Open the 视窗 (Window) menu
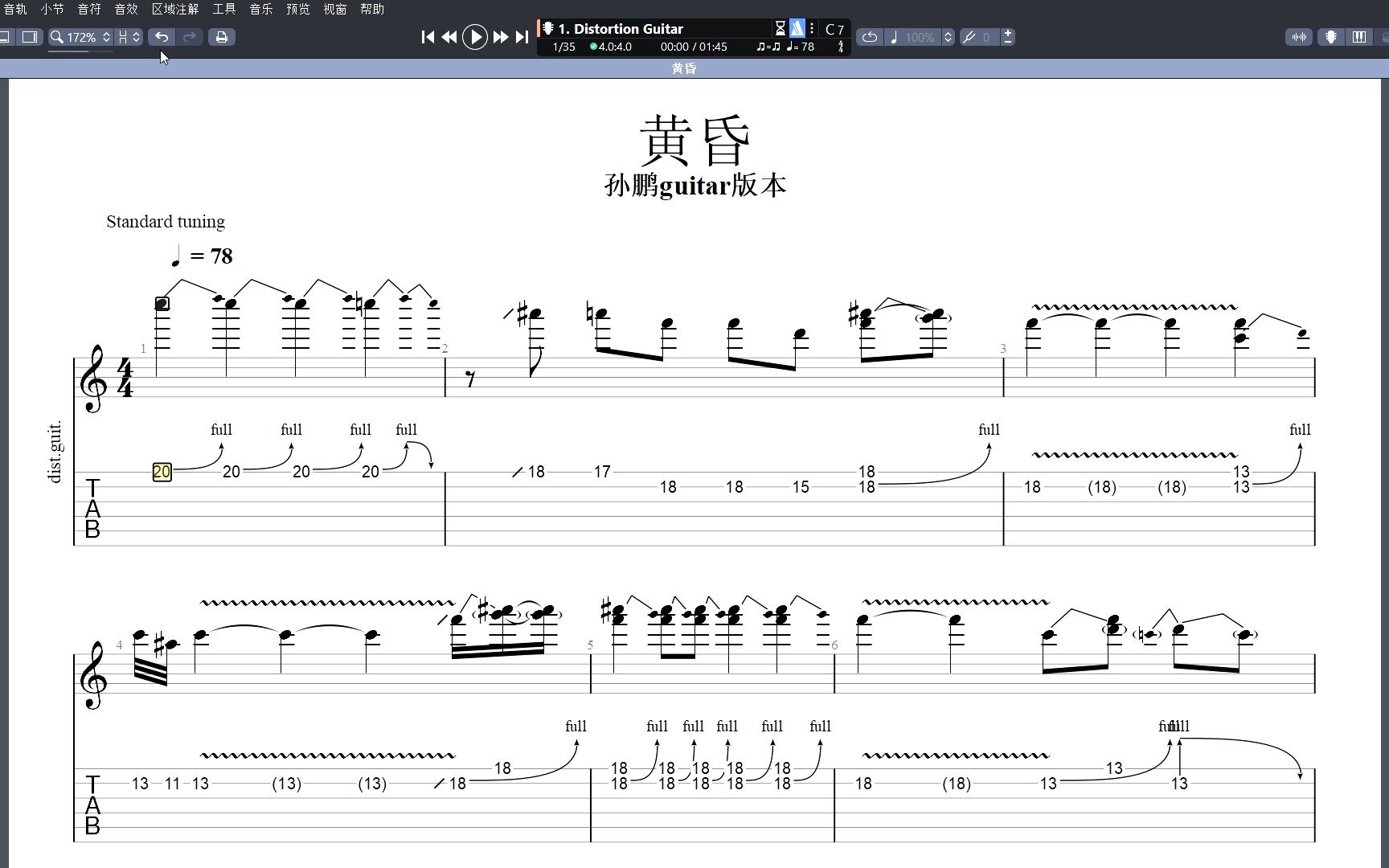The width and height of the screenshot is (1389, 868). (335, 9)
